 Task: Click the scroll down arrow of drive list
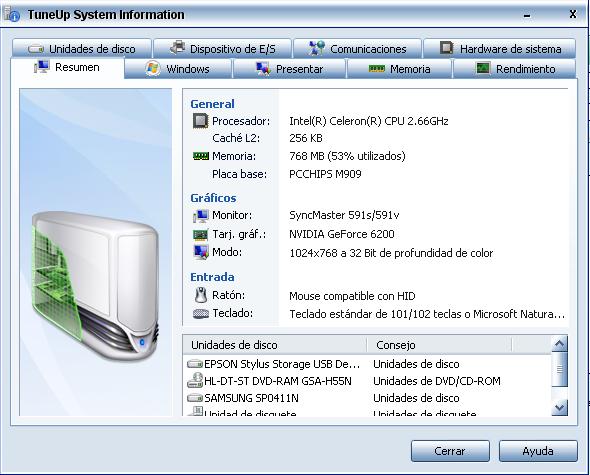560,408
